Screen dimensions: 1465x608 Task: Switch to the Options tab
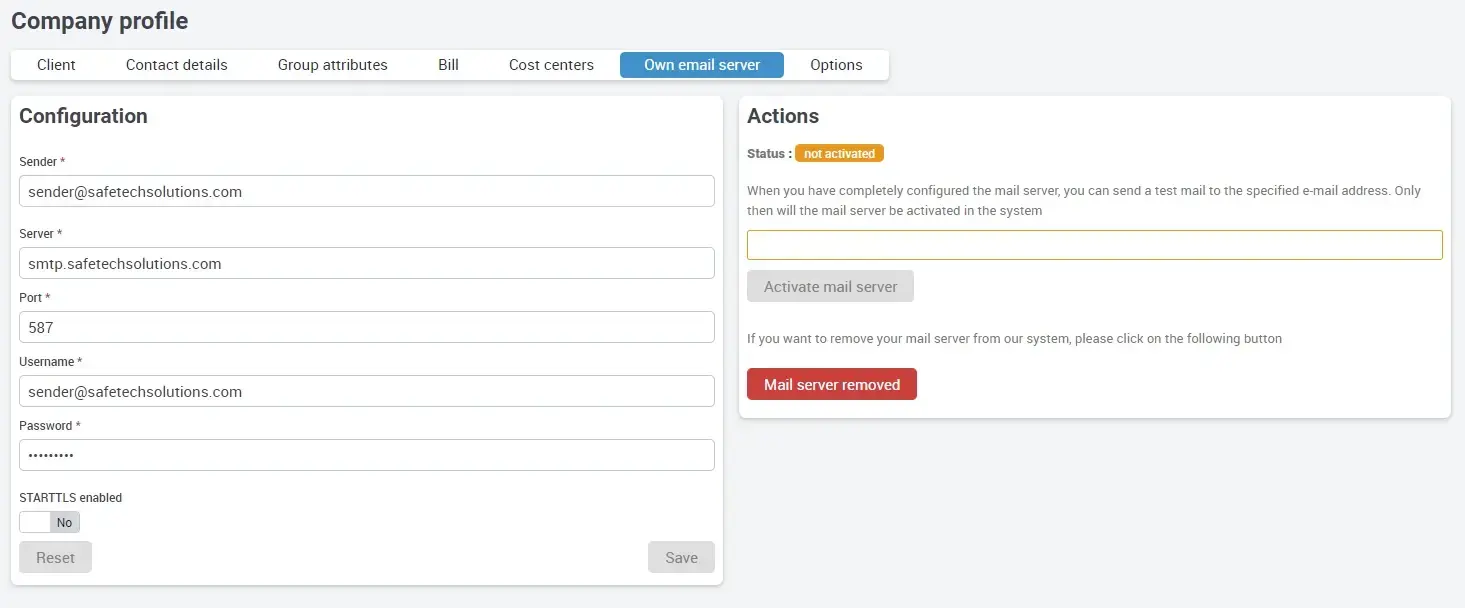click(x=836, y=65)
